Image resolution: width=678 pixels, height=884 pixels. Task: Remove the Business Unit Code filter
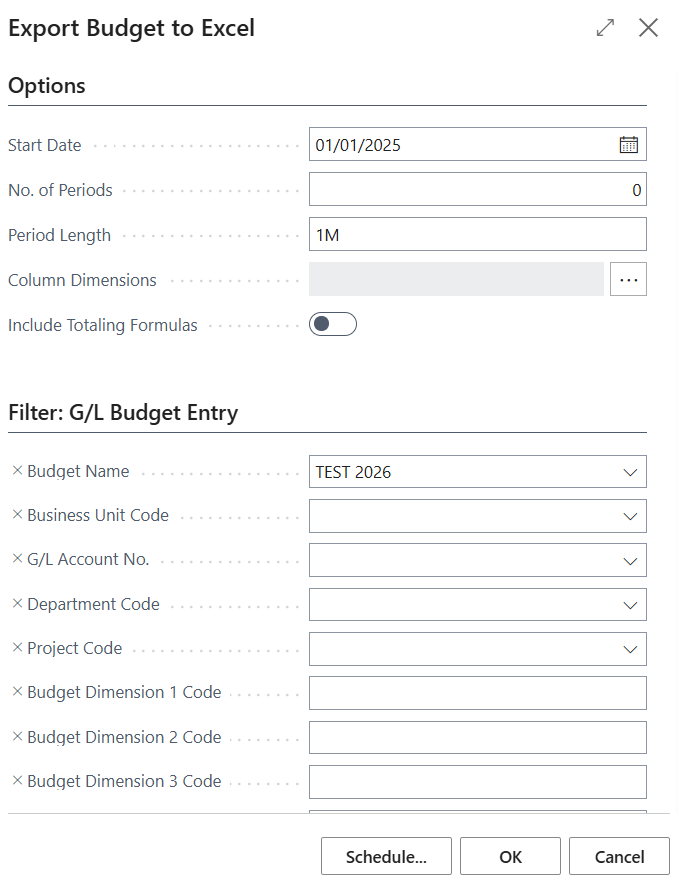(x=17, y=515)
